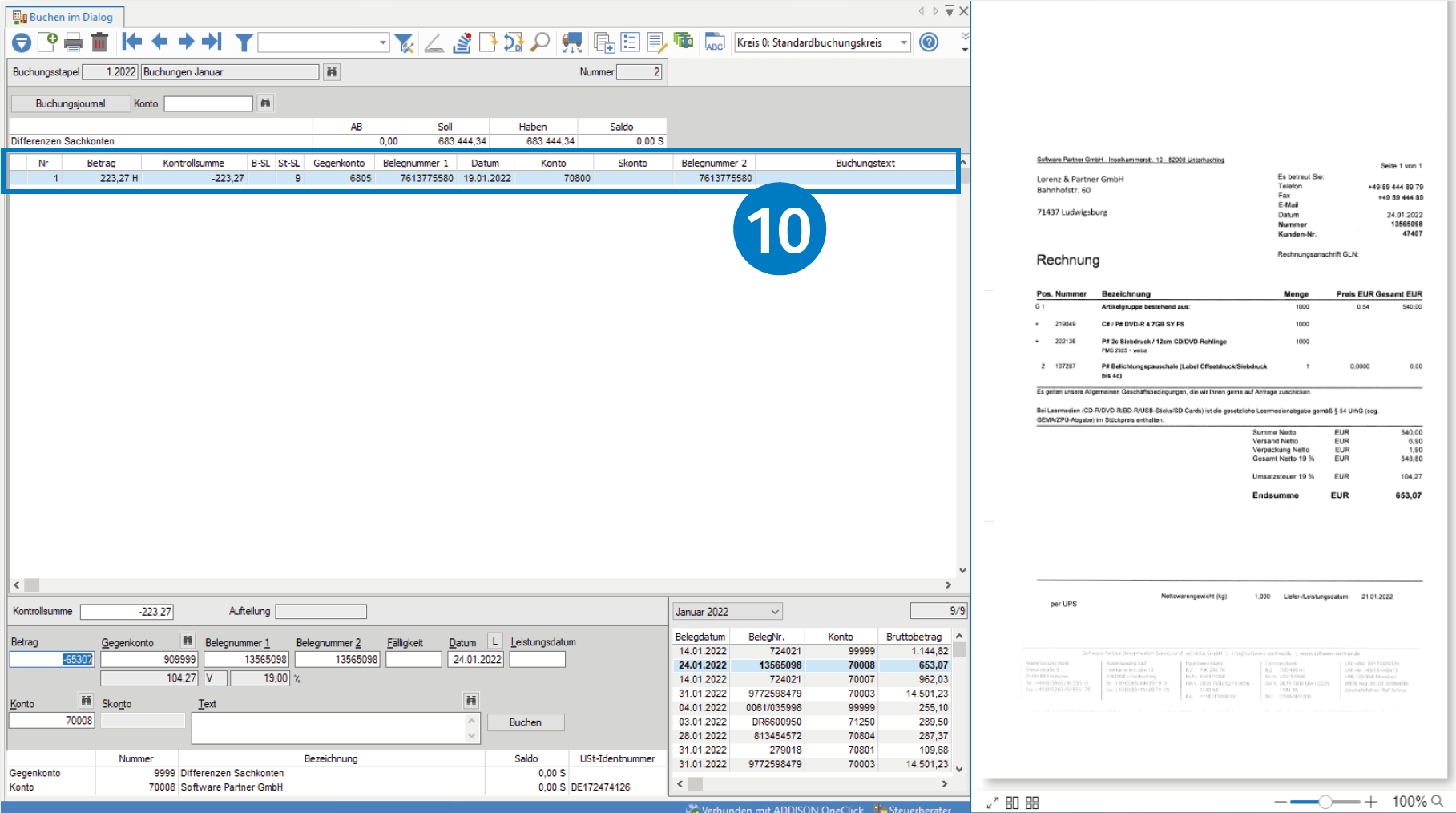
Task: Click binoculars lookup beside Gegenkonto label
Action: [x=188, y=641]
